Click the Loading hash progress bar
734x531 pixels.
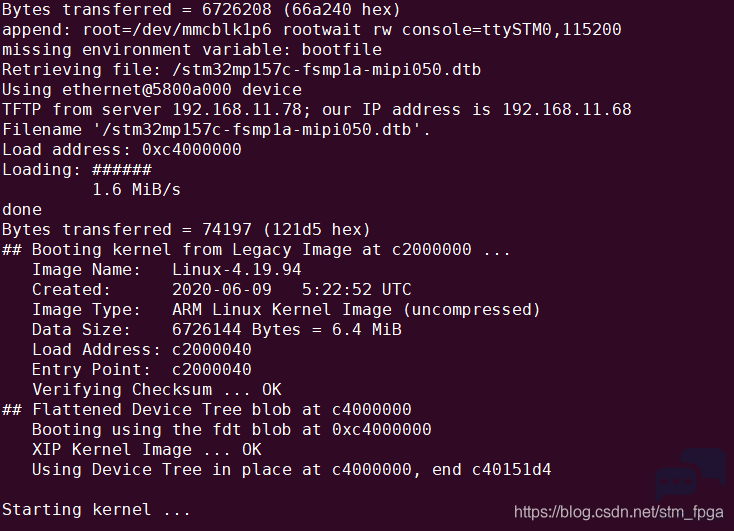coord(122,170)
